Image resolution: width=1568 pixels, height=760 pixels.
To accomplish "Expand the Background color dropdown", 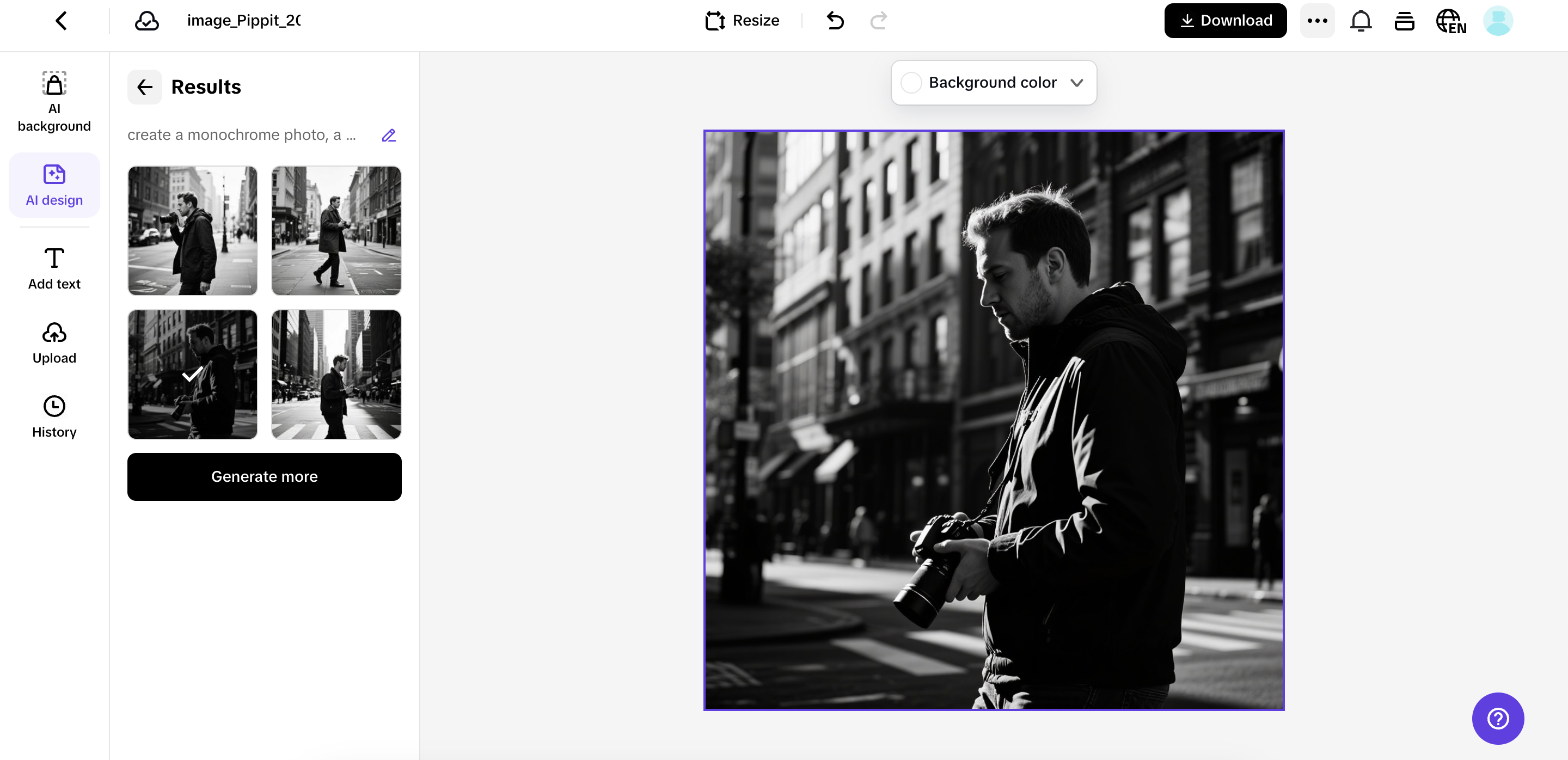I will 1076,83.
